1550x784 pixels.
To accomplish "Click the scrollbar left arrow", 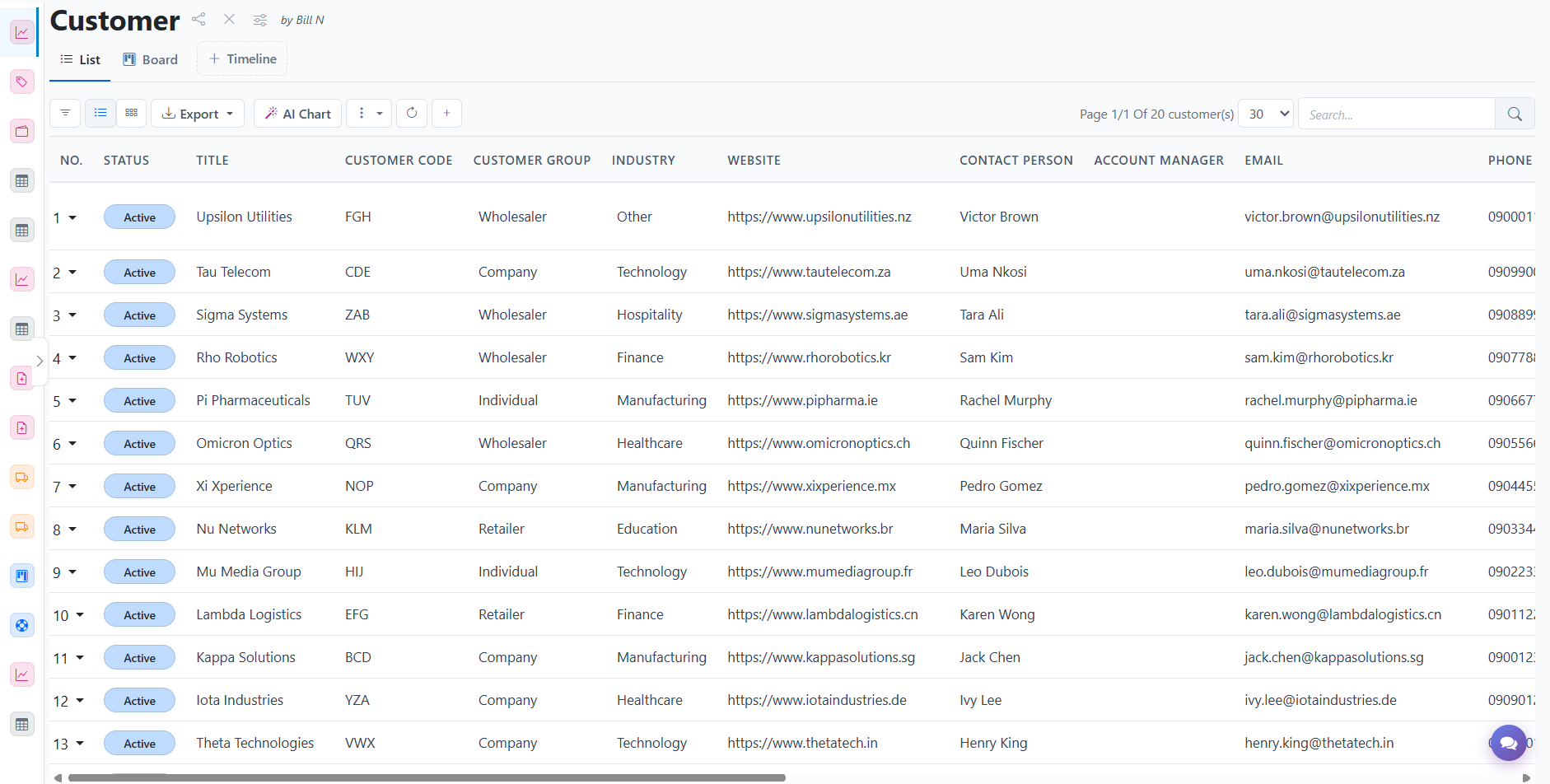I will pos(58,777).
